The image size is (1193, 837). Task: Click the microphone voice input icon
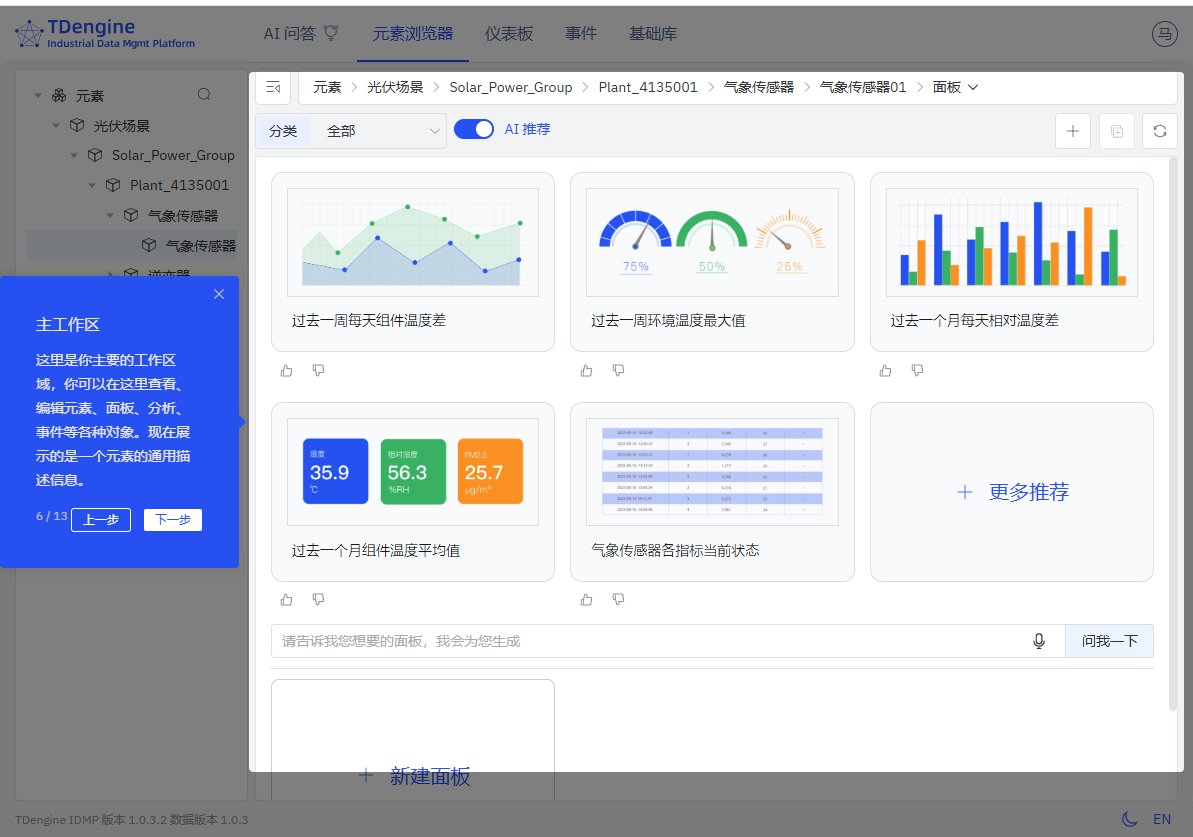1039,641
